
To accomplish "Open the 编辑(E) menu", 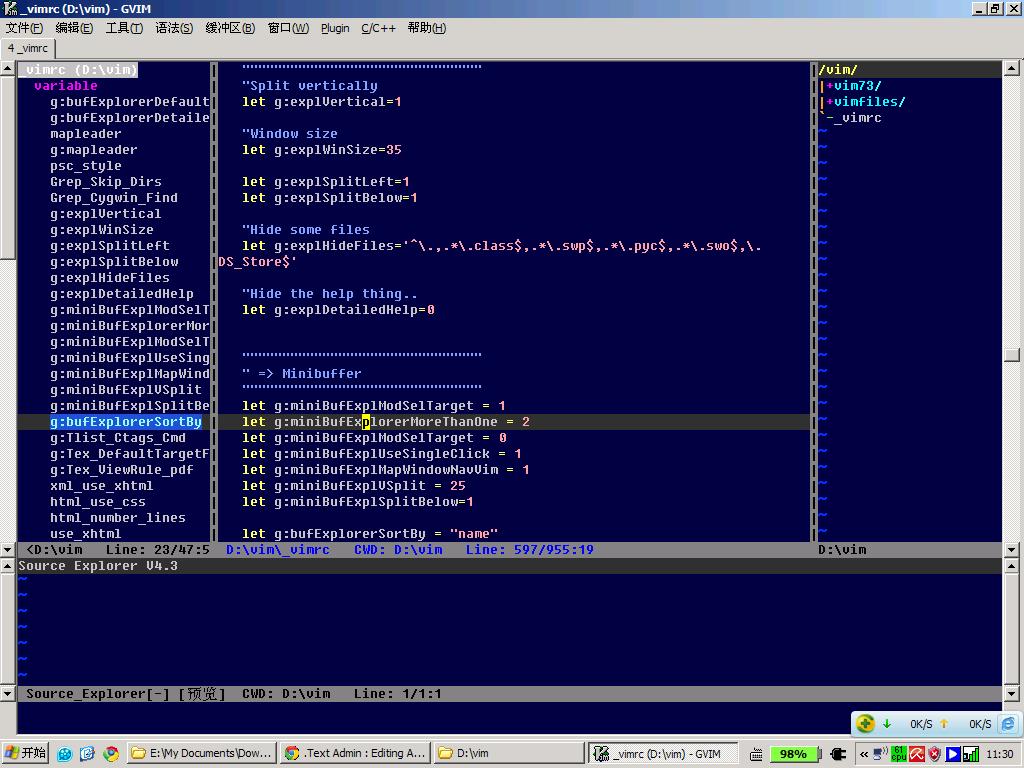I will tap(74, 28).
